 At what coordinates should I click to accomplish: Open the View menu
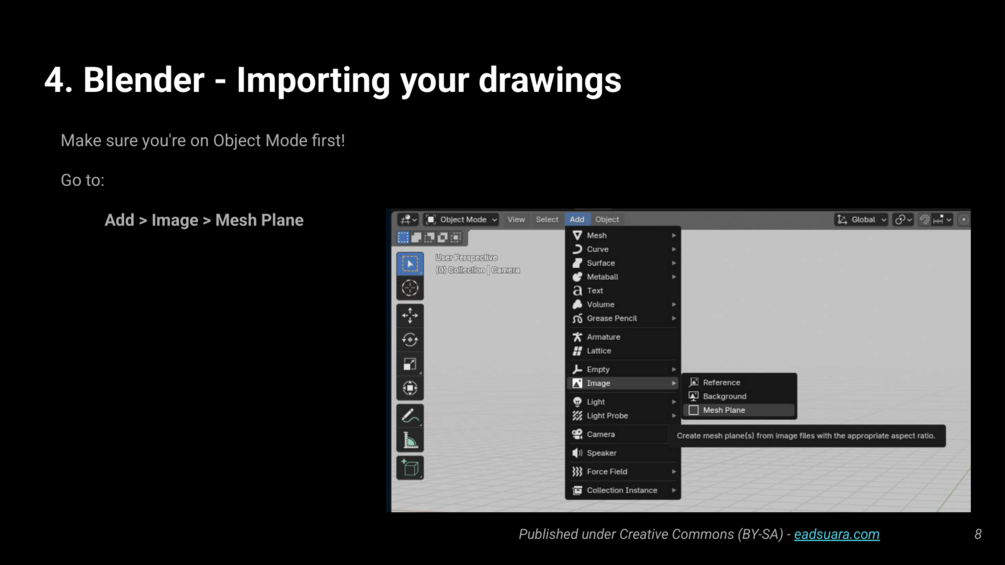point(516,220)
